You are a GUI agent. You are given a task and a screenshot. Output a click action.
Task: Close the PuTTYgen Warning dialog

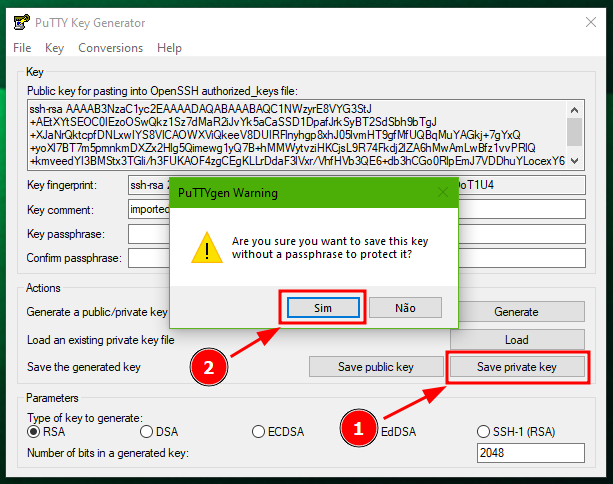[x=443, y=192]
